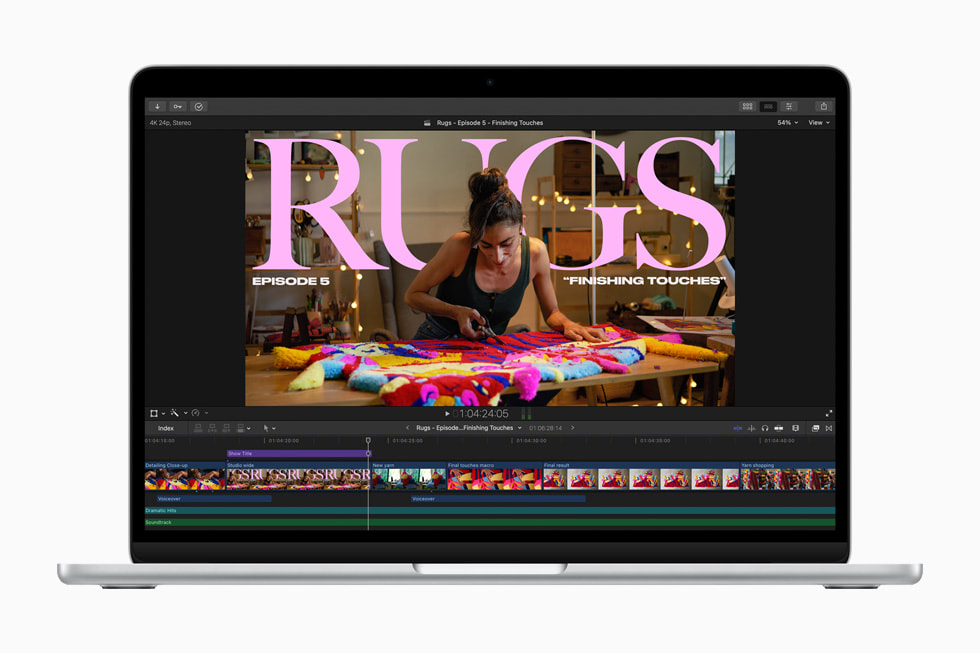Screen dimensions: 980x653
Task: Open the Clip Appearance icon on the timeline
Action: point(795,428)
